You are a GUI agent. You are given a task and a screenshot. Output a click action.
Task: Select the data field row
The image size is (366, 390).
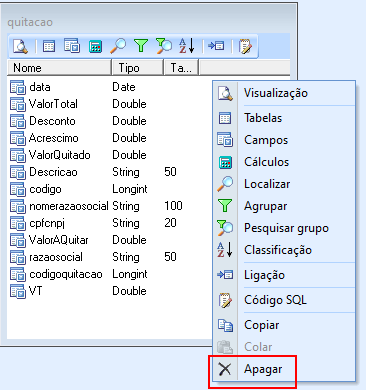[x=109, y=87]
